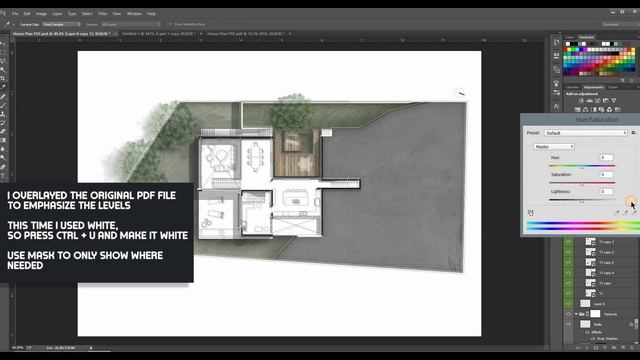Select the Dodge tool
This screenshot has height=360, width=640.
coord(3,158)
